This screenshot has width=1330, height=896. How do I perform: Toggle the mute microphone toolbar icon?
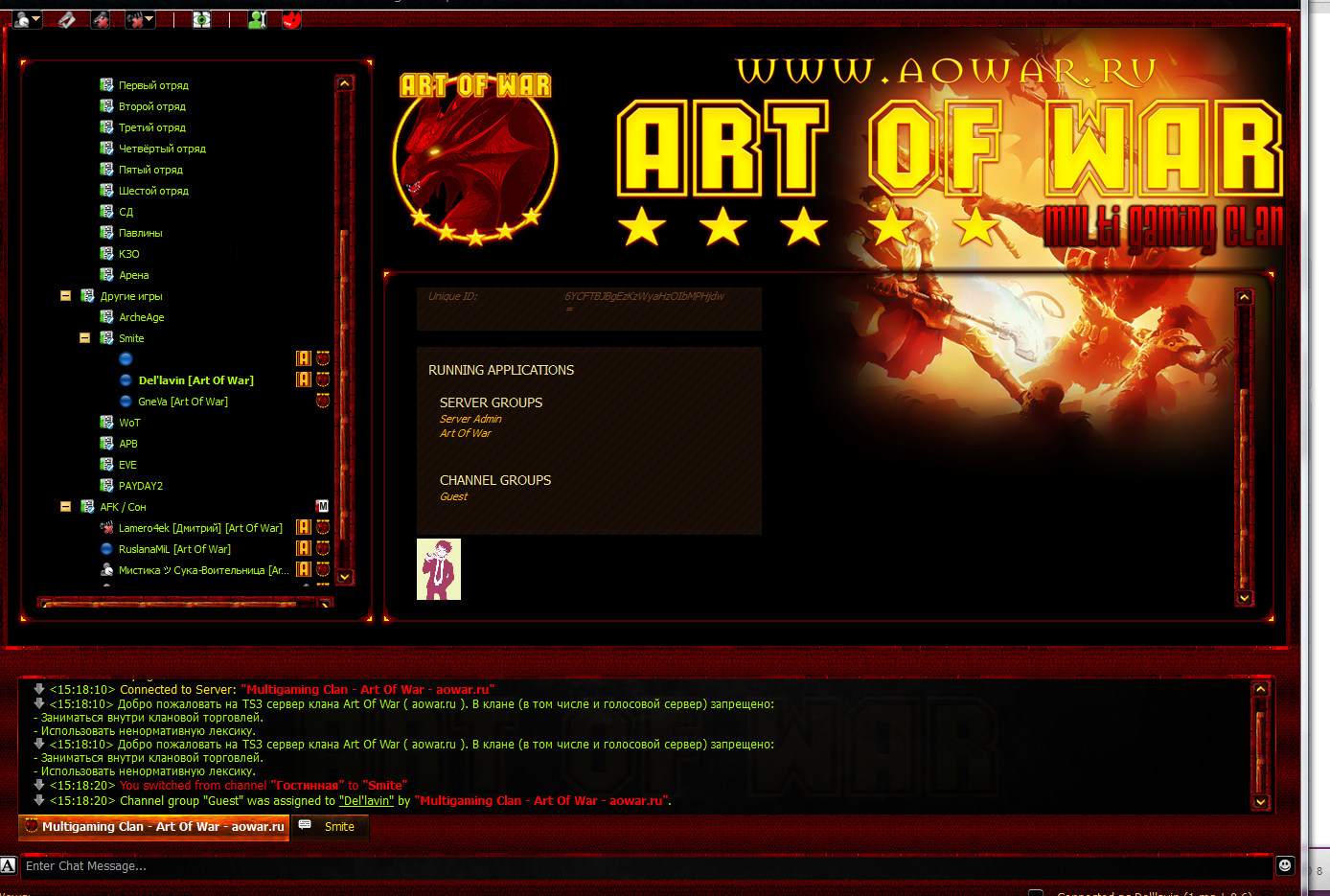tap(101, 19)
